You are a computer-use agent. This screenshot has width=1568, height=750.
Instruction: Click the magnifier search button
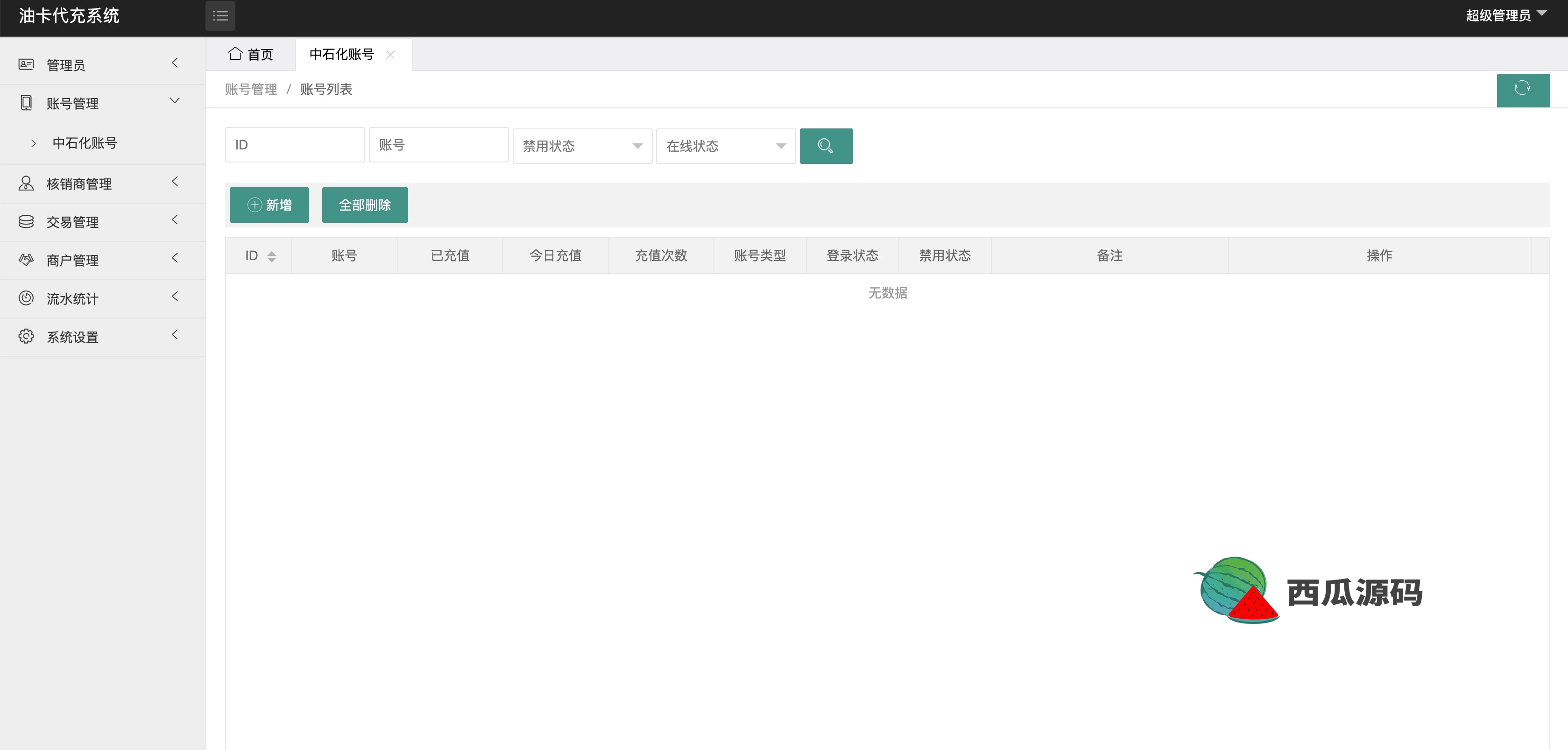826,146
